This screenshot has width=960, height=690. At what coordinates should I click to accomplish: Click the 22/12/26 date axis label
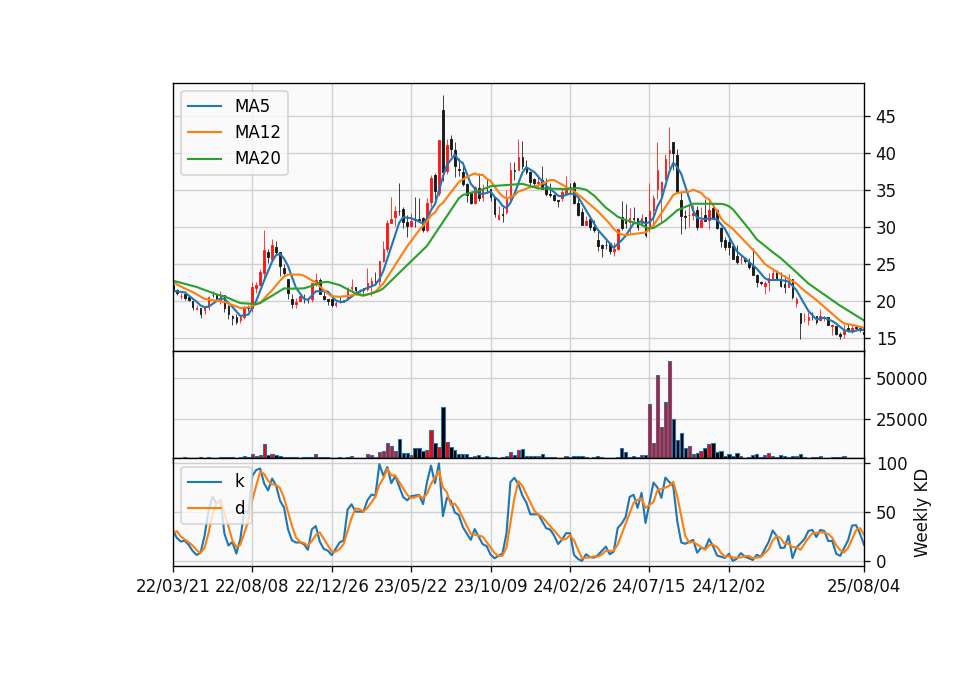click(332, 586)
